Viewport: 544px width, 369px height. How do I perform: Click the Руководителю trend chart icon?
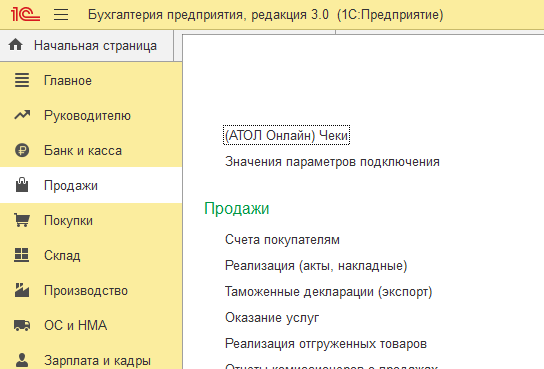[22, 115]
